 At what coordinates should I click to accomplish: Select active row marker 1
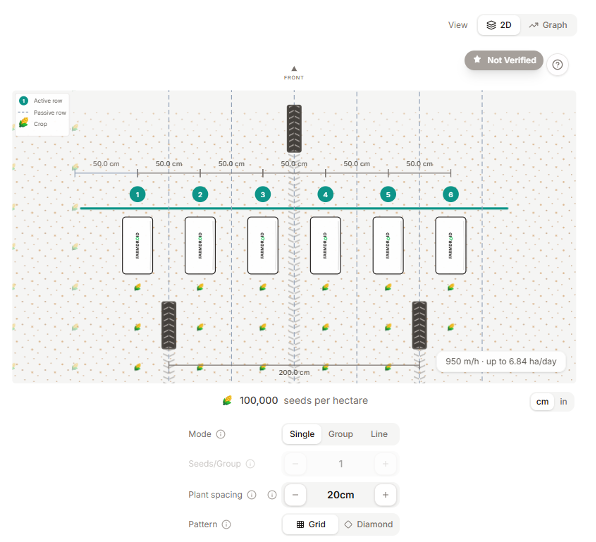pyautogui.click(x=138, y=195)
